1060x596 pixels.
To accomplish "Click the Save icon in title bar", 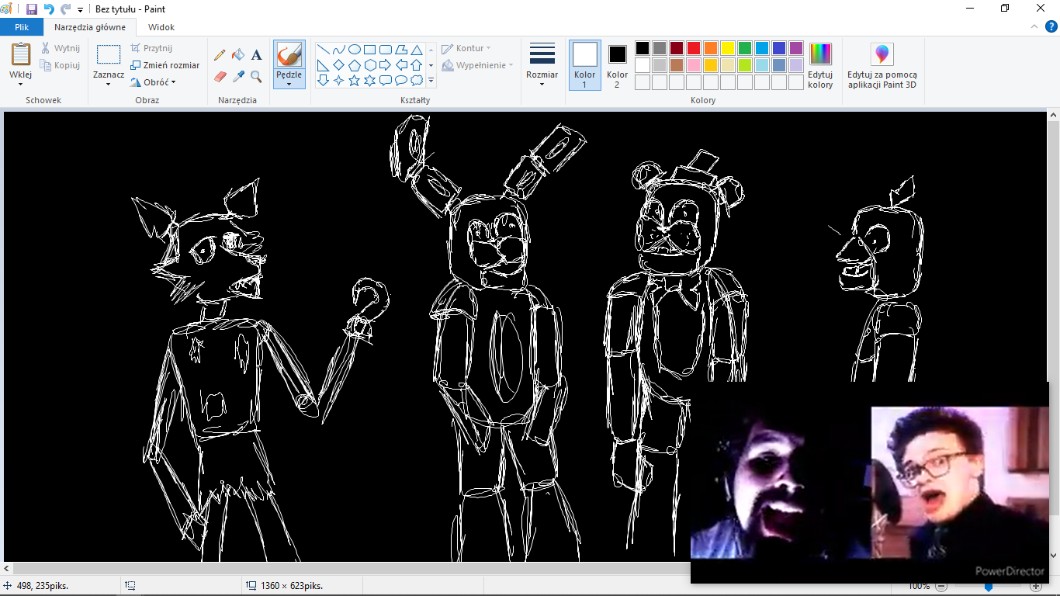I will [31, 9].
